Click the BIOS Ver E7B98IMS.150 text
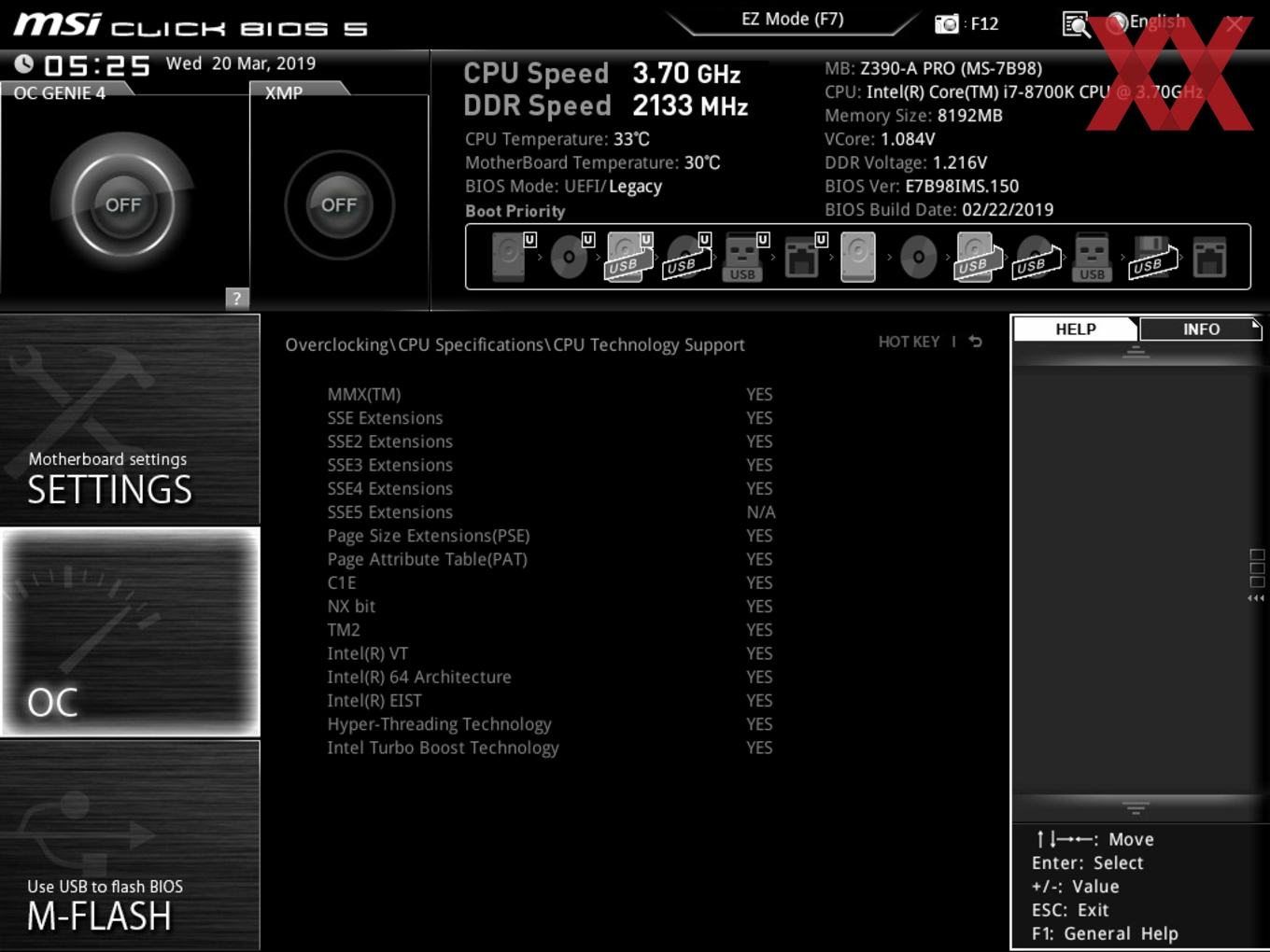Viewport: 1270px width, 952px height. (x=922, y=186)
